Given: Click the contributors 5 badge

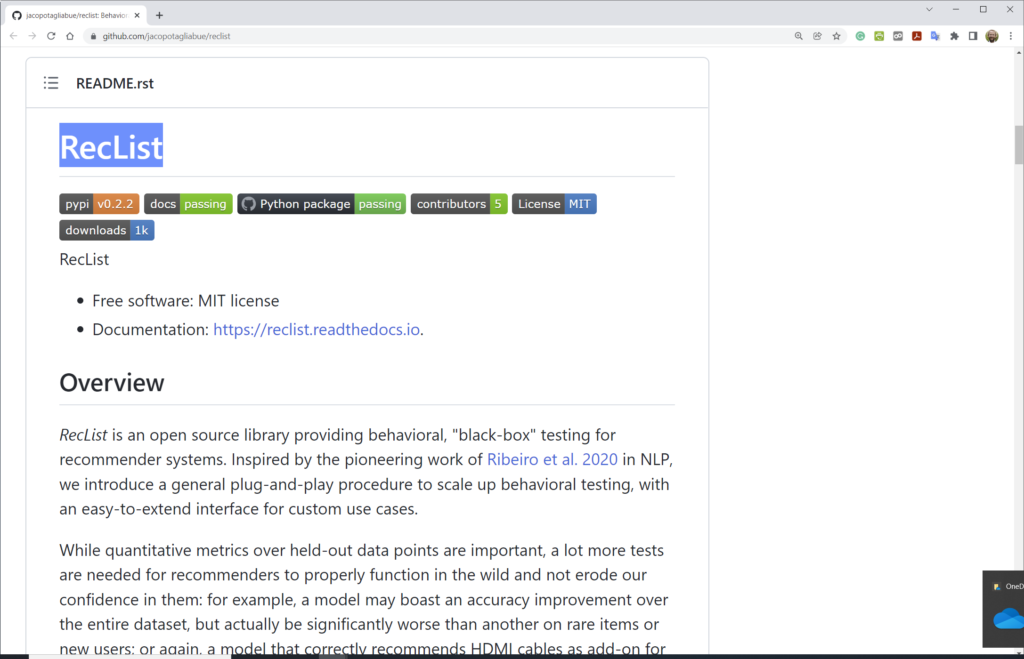Looking at the screenshot, I should coord(459,204).
